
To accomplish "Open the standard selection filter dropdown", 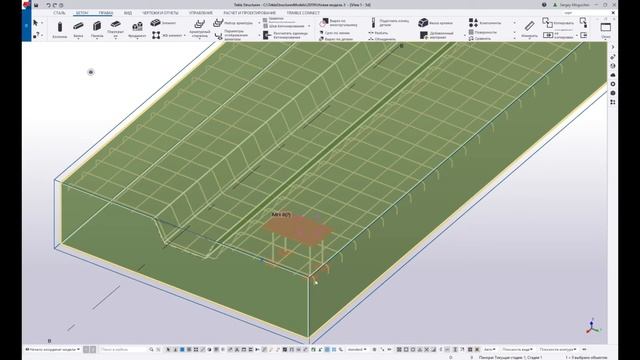I will coord(357,349).
